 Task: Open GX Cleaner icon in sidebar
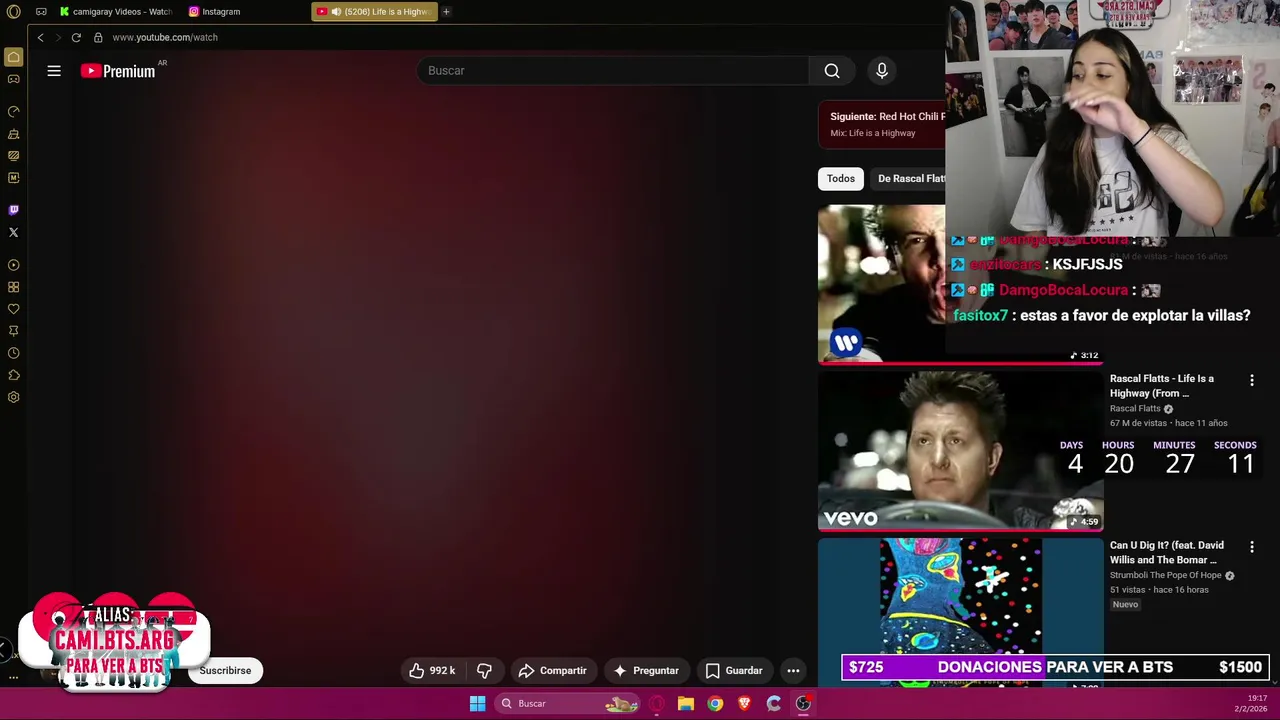[x=13, y=134]
